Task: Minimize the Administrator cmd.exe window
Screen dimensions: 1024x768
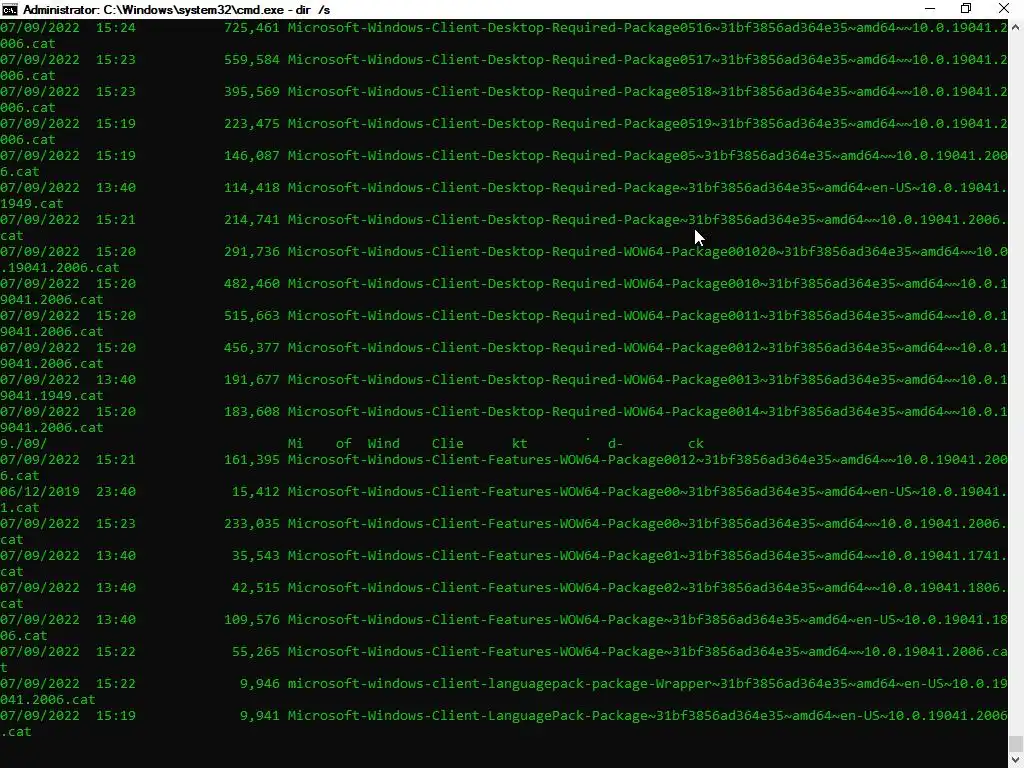Action: pyautogui.click(x=929, y=9)
